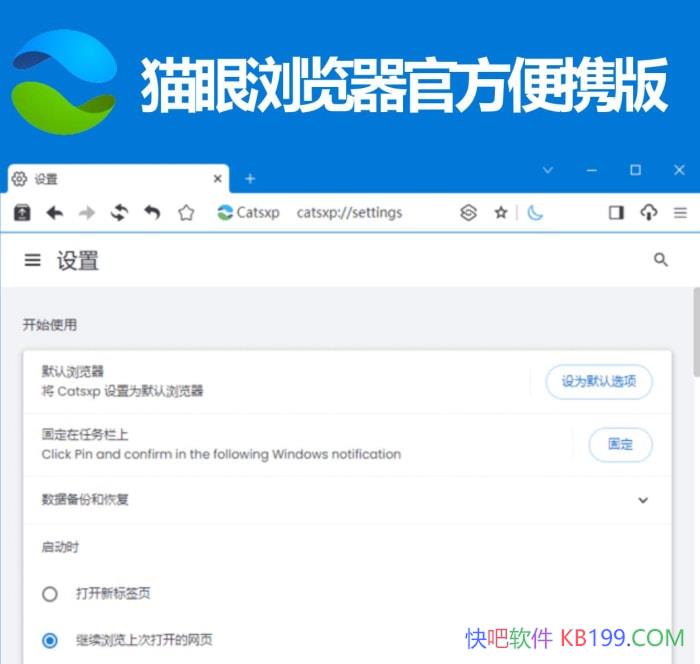Screen dimensions: 700x664
Task: Click the undo closed tab arrow icon
Action: pos(152,213)
